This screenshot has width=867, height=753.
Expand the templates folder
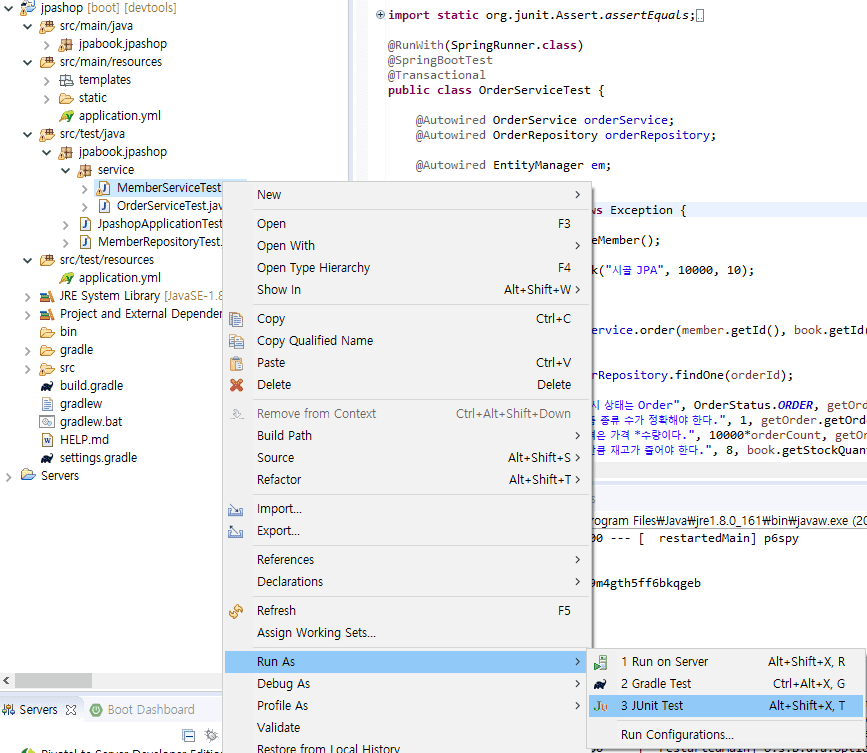(x=47, y=81)
